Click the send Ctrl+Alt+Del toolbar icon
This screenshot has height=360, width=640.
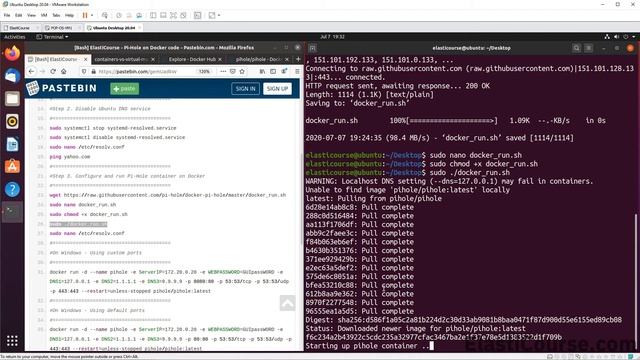105,15
